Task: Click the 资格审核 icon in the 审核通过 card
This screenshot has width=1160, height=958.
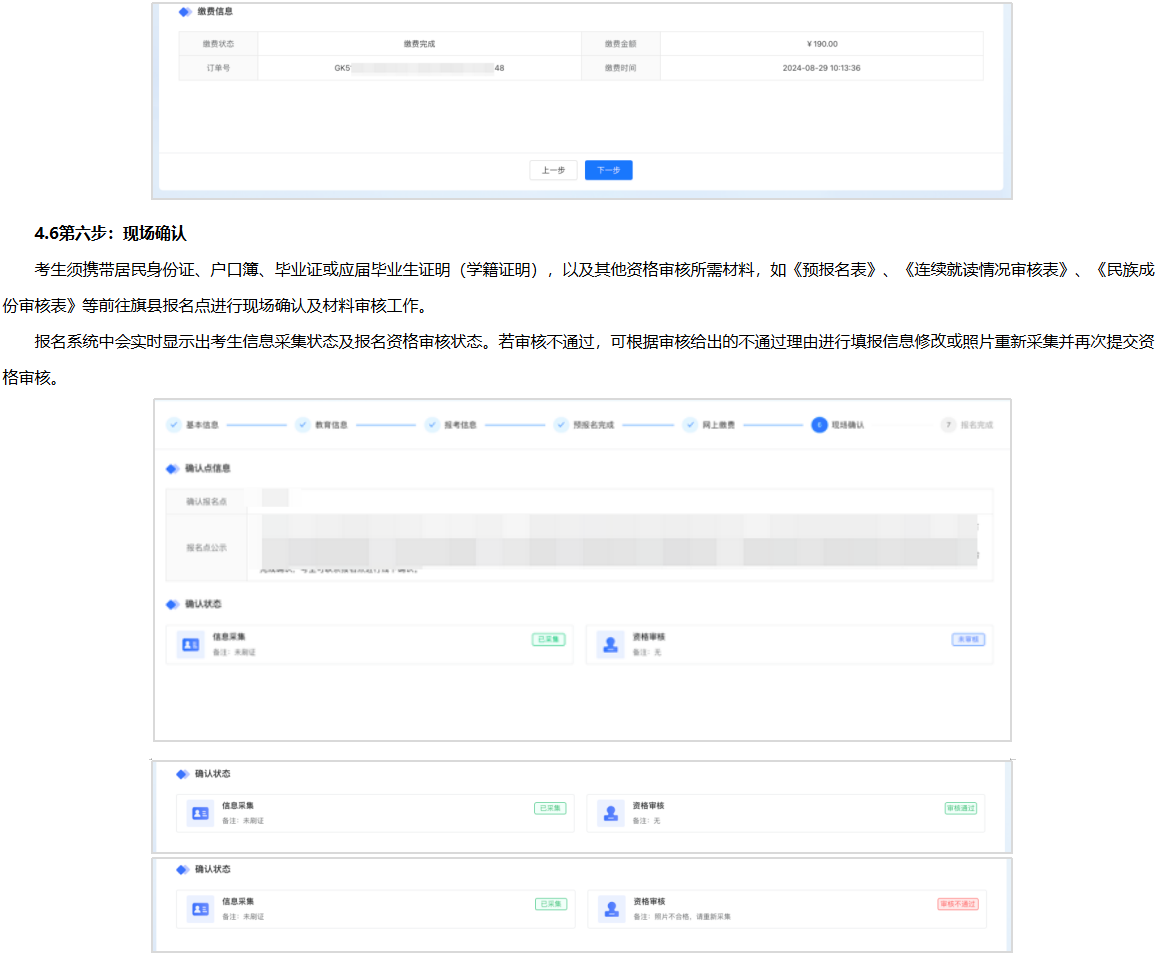Action: (x=610, y=813)
